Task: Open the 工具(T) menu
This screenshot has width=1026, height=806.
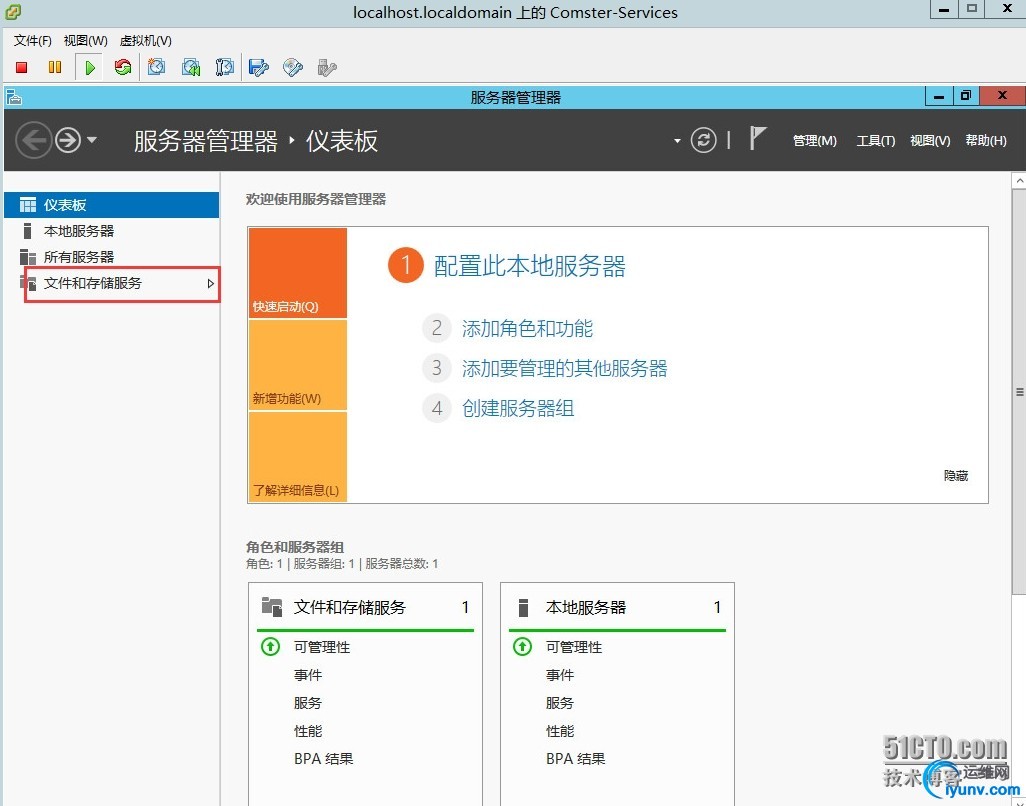Action: point(876,141)
